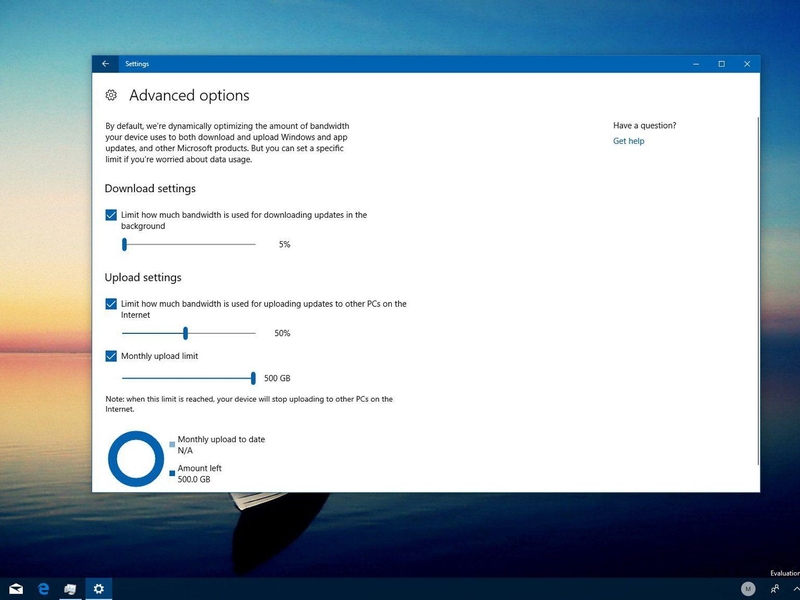Image resolution: width=800 pixels, height=600 pixels.
Task: Click the Download settings heading
Action: [150, 189]
